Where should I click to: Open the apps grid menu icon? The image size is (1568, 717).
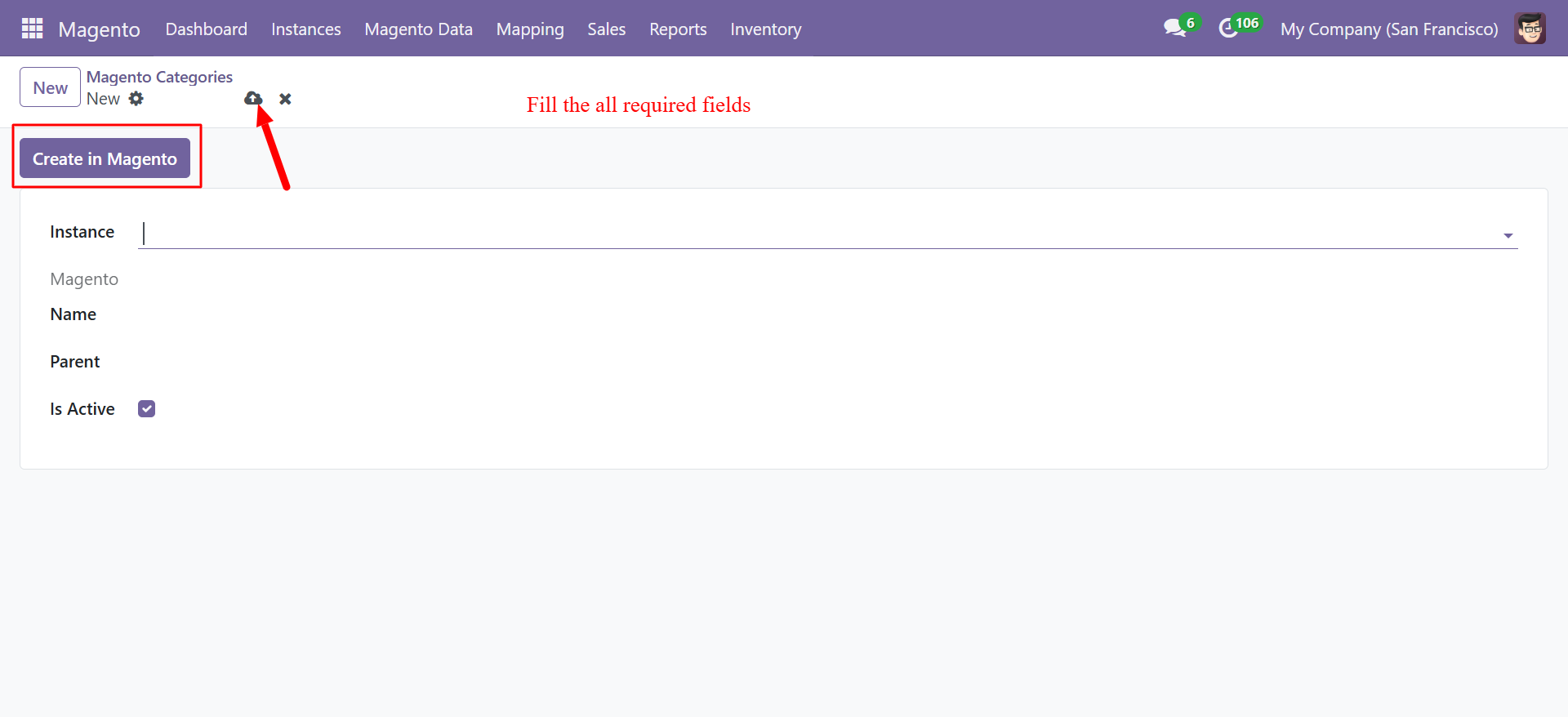32,29
